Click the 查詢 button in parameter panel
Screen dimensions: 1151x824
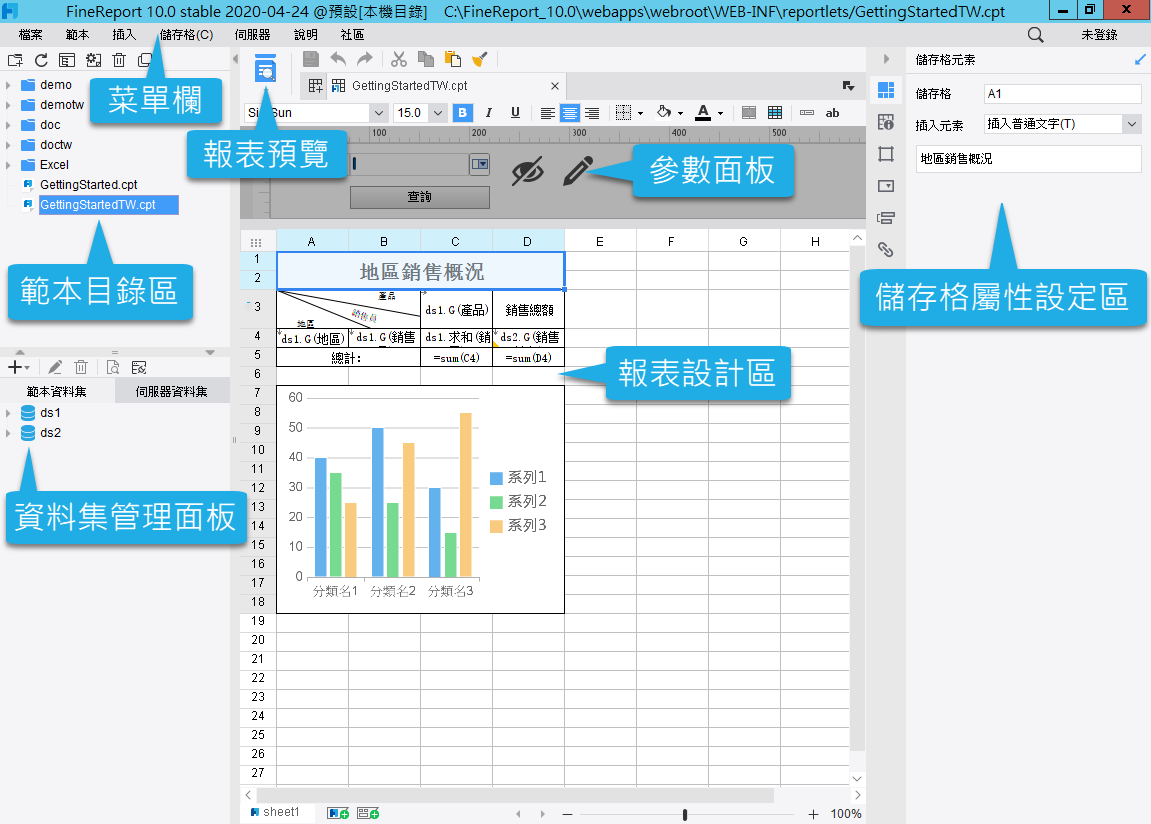point(420,197)
